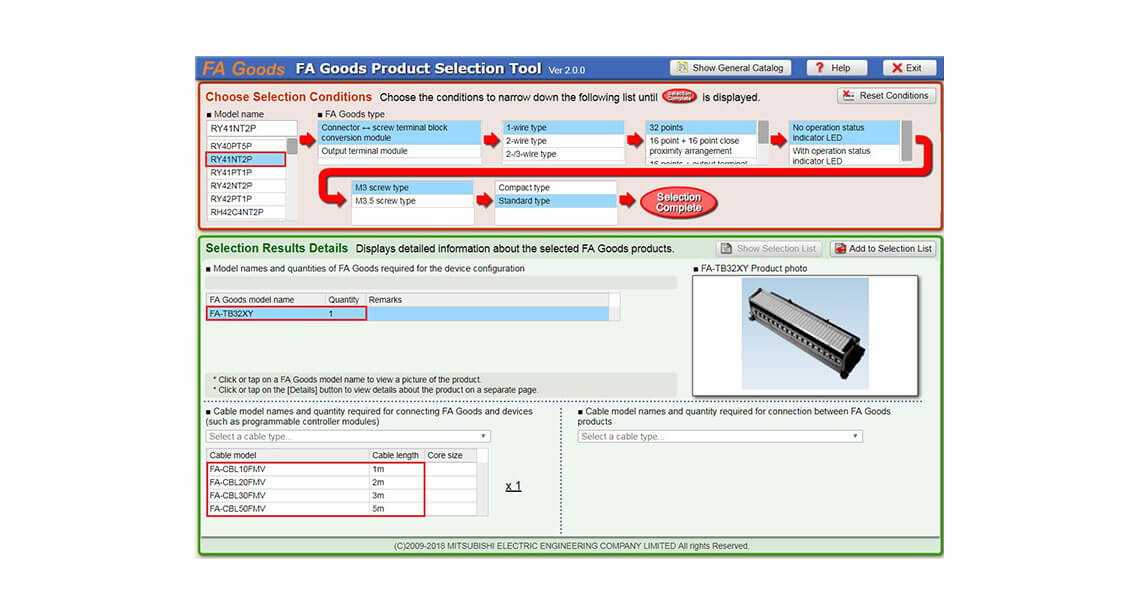Open Help via the red question mark icon
The width and height of the screenshot is (1139, 614).
coord(836,67)
